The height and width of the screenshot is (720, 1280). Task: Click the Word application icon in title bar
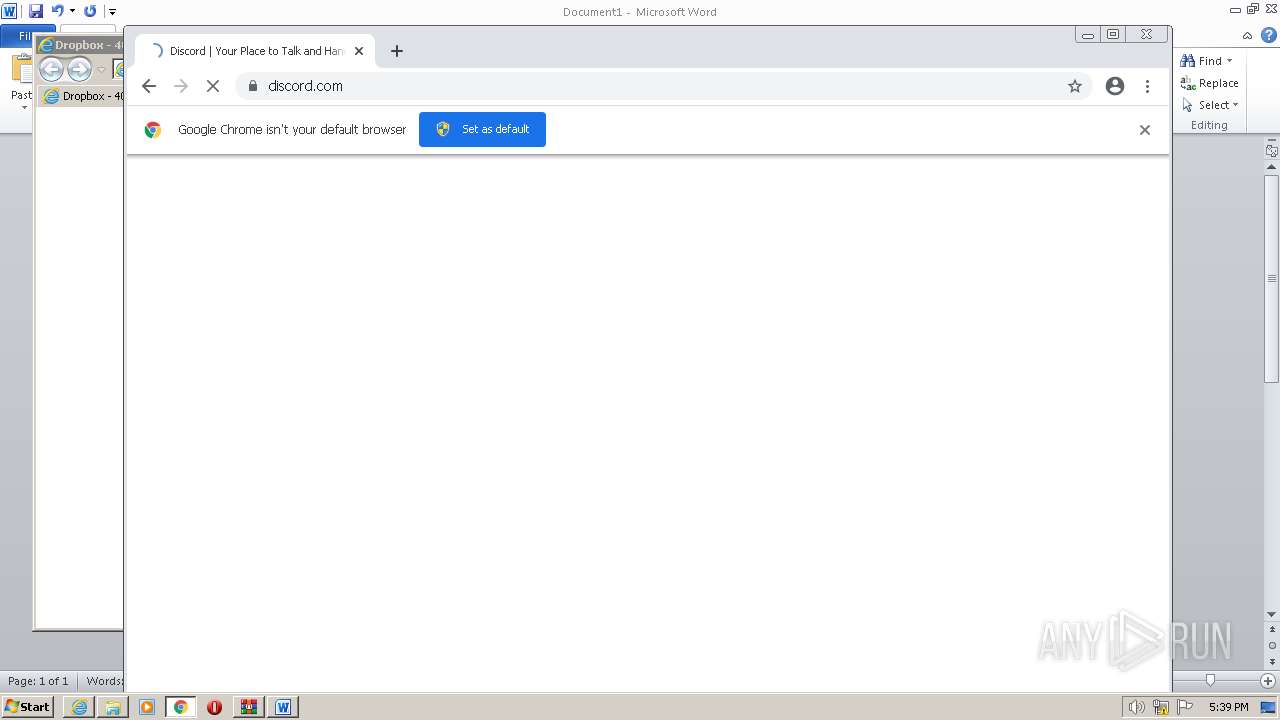click(10, 11)
